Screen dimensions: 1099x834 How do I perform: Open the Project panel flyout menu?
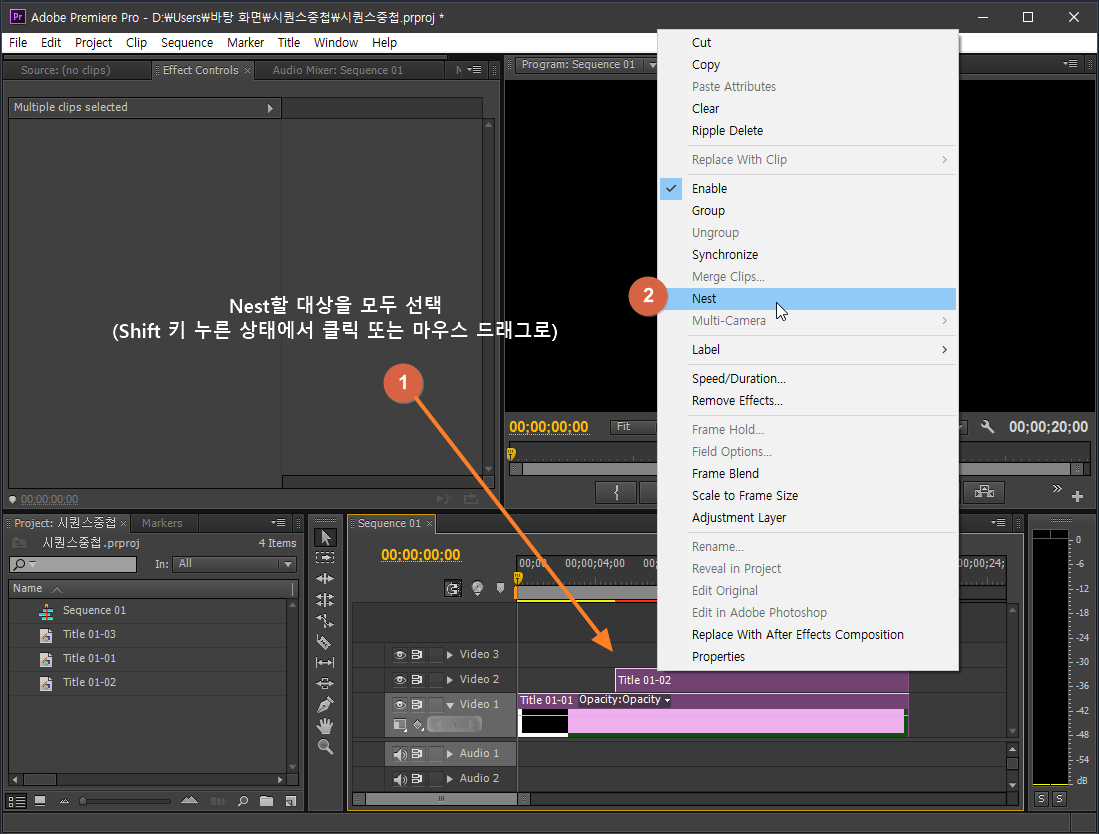[278, 523]
